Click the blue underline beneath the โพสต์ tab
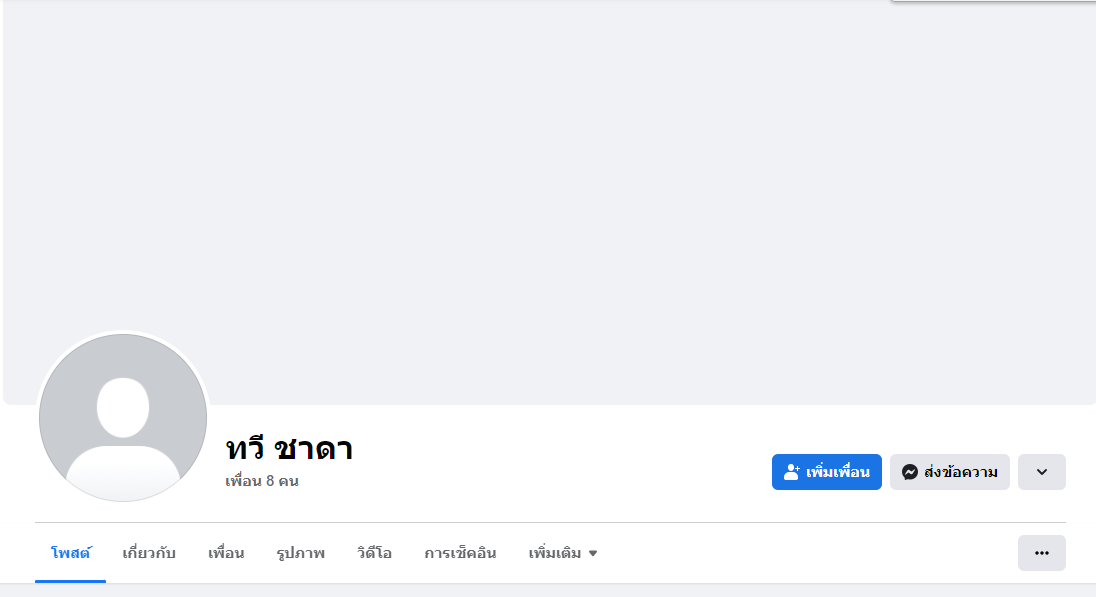 70,580
